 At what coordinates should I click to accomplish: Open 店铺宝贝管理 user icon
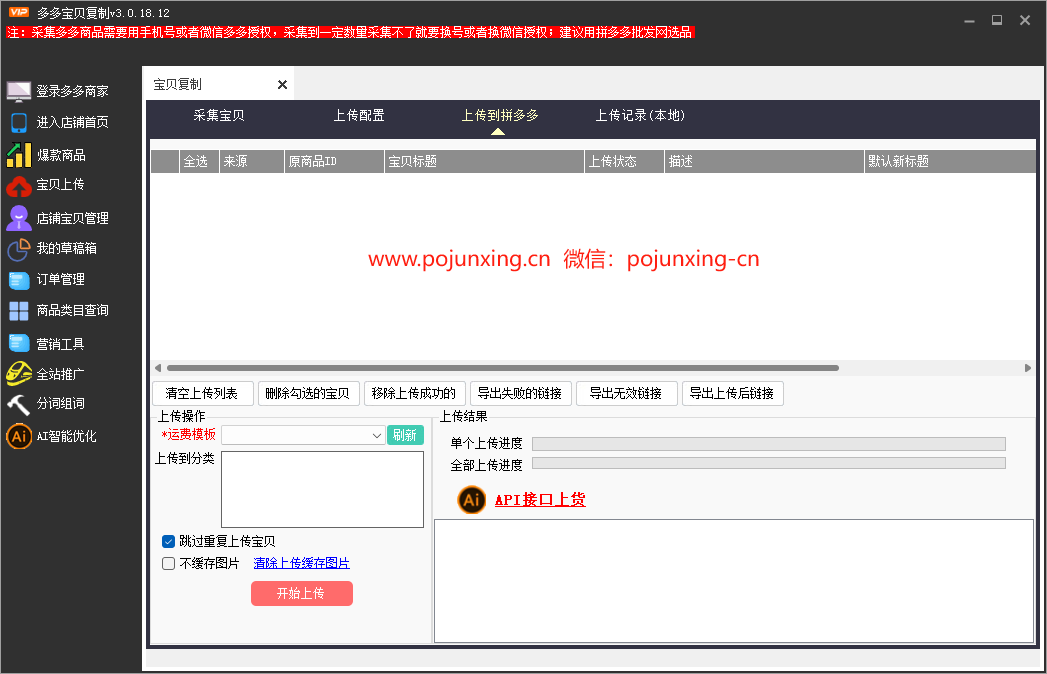[19, 218]
